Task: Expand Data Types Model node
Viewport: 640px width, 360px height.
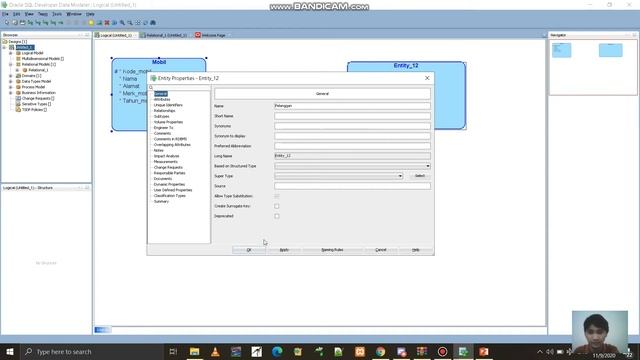Action: click(11, 82)
